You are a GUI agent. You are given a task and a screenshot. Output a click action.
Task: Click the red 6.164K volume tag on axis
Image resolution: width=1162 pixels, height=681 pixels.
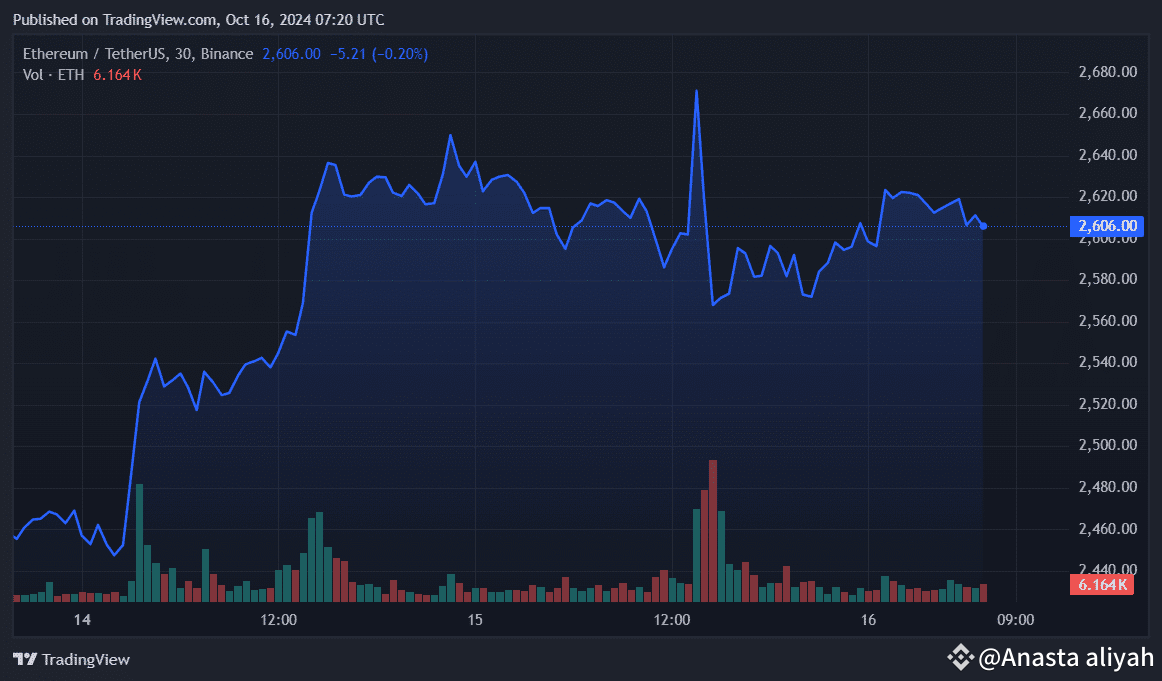click(1102, 585)
